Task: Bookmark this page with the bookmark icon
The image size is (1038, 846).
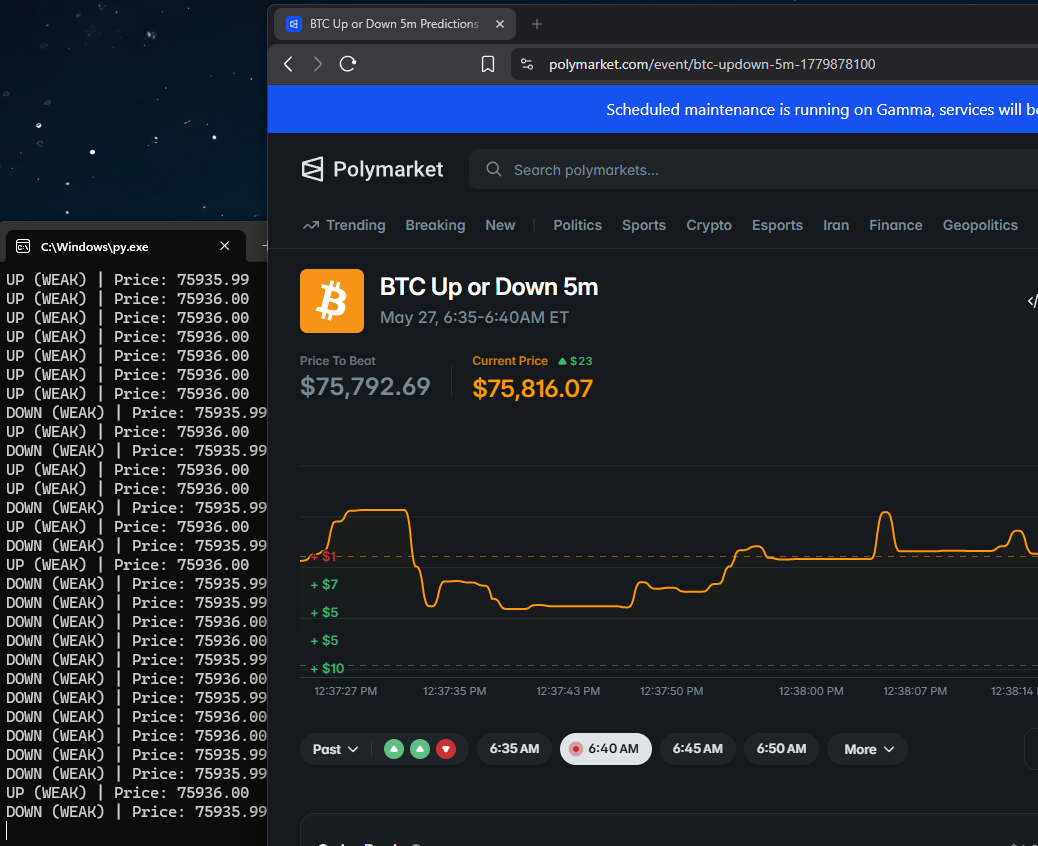Action: pyautogui.click(x=488, y=64)
